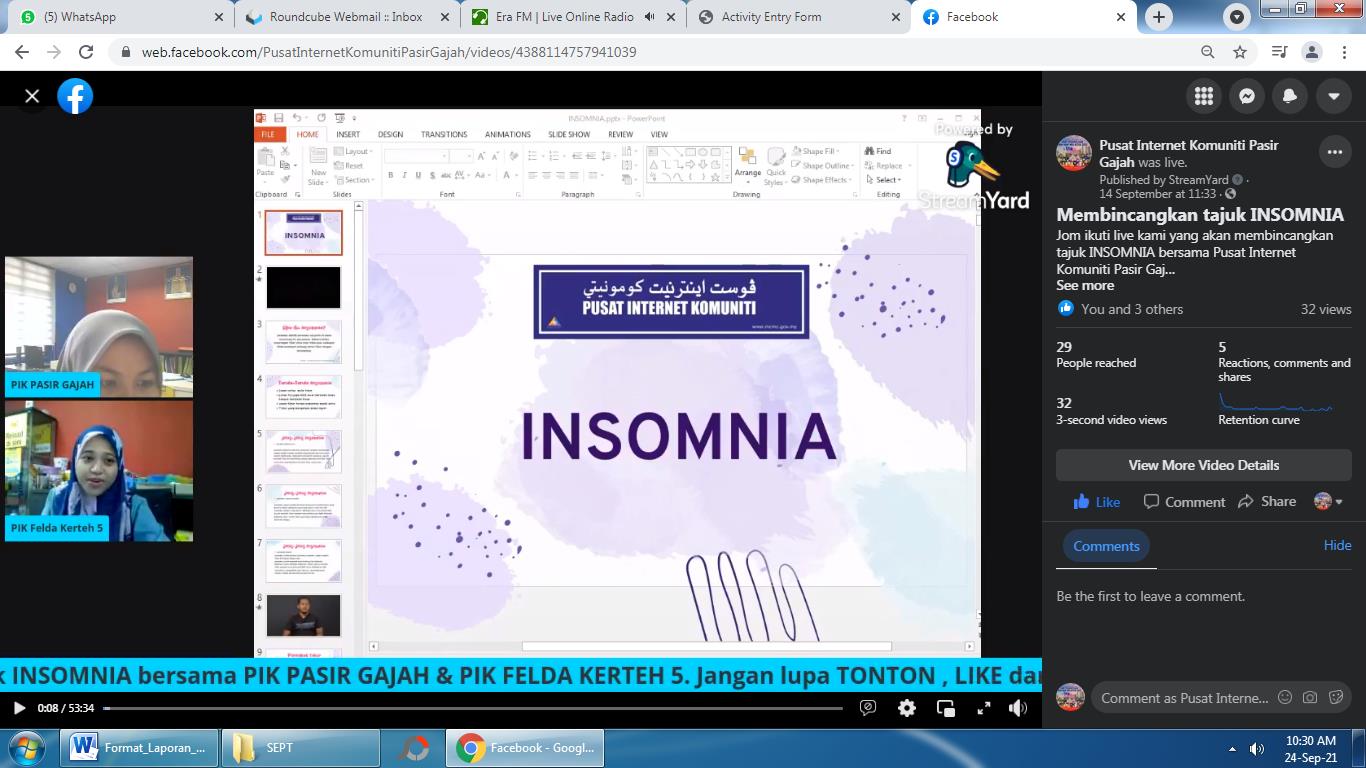The height and width of the screenshot is (768, 1366).
Task: Hide the comments section
Action: pos(1337,545)
